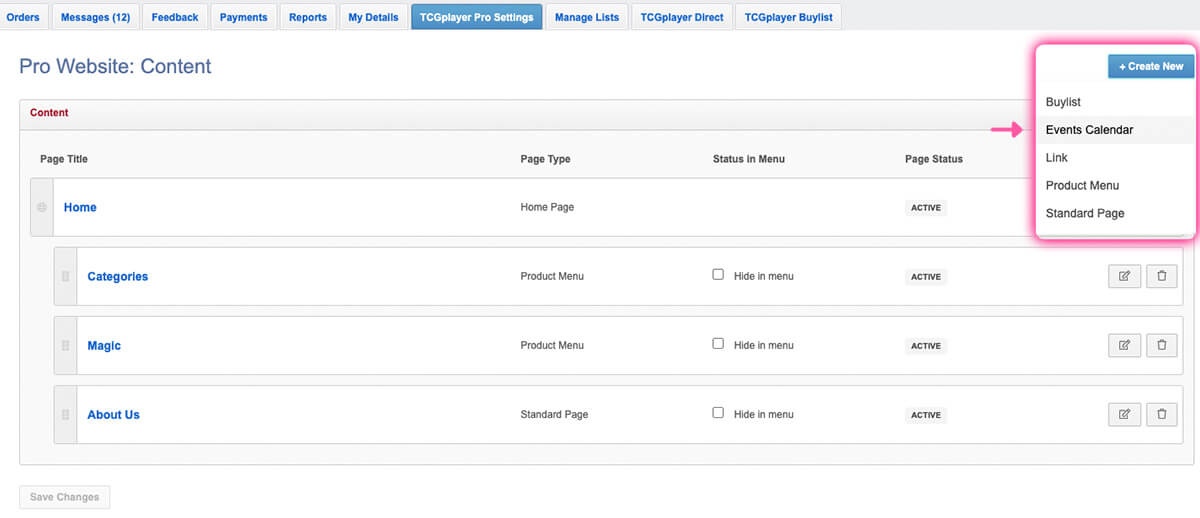Switch to the Orders tab

[x=23, y=17]
